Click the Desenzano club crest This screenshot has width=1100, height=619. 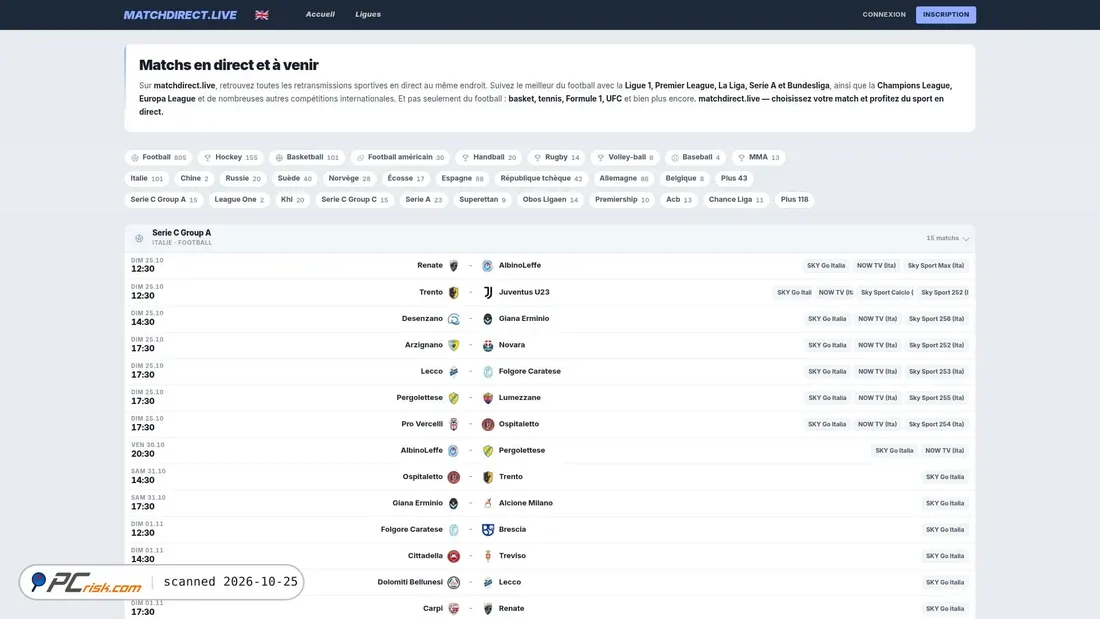click(454, 319)
